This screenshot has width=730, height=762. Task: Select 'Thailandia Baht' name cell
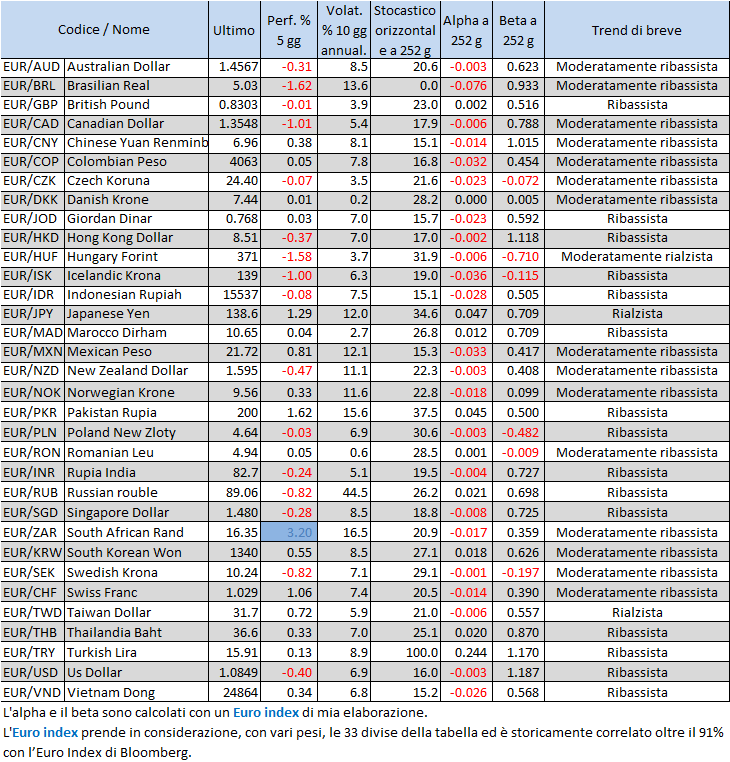click(x=137, y=632)
